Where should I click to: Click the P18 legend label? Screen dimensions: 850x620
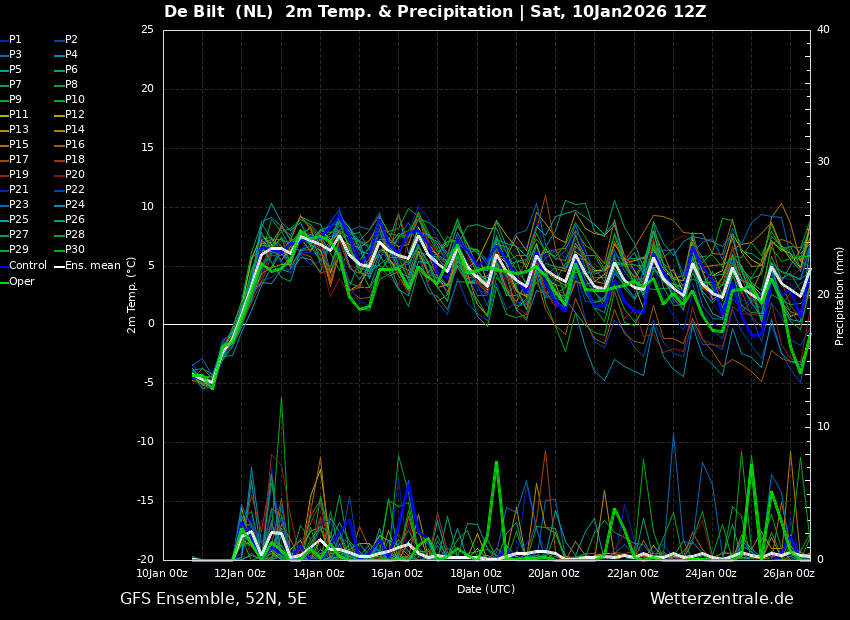[75, 159]
